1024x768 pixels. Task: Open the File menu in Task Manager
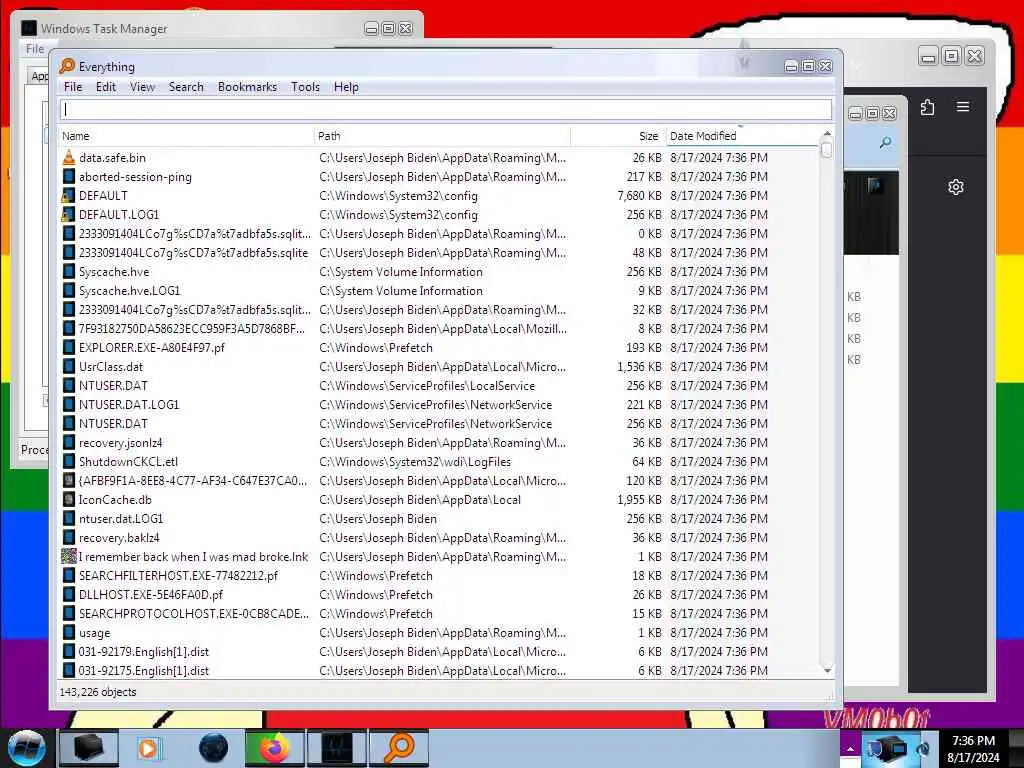tap(35, 49)
